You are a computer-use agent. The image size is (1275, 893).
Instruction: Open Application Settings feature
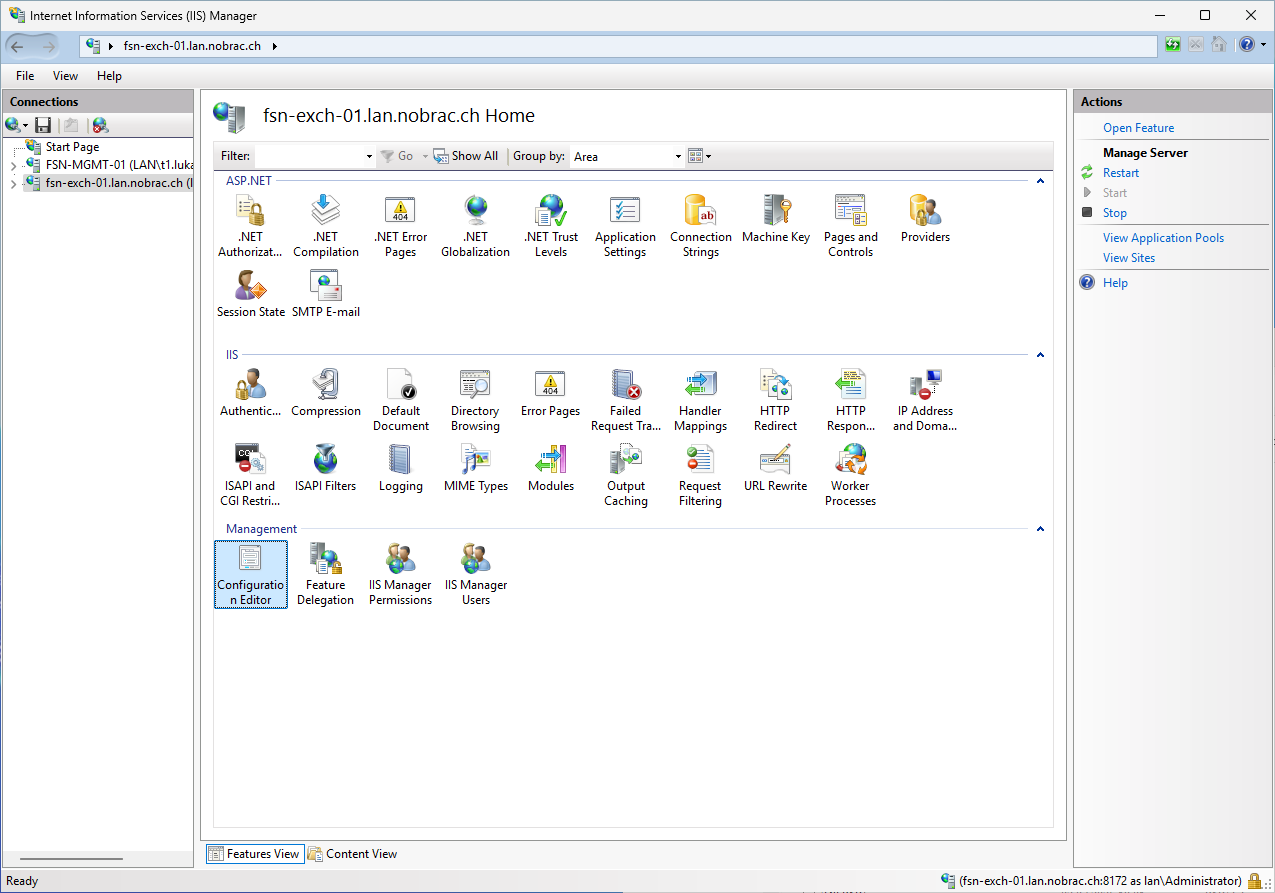625,226
